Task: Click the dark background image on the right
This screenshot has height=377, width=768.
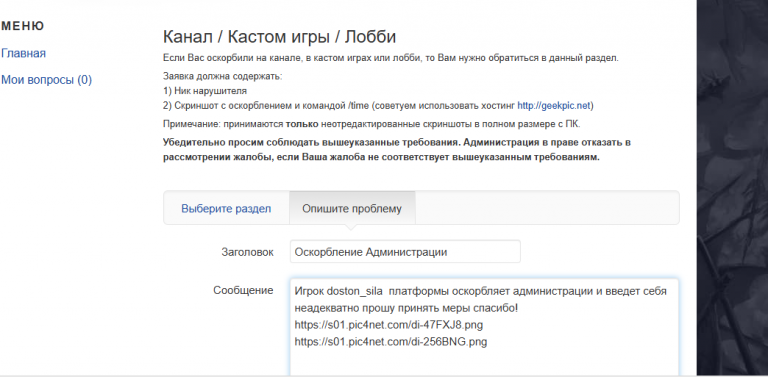Action: [732, 186]
